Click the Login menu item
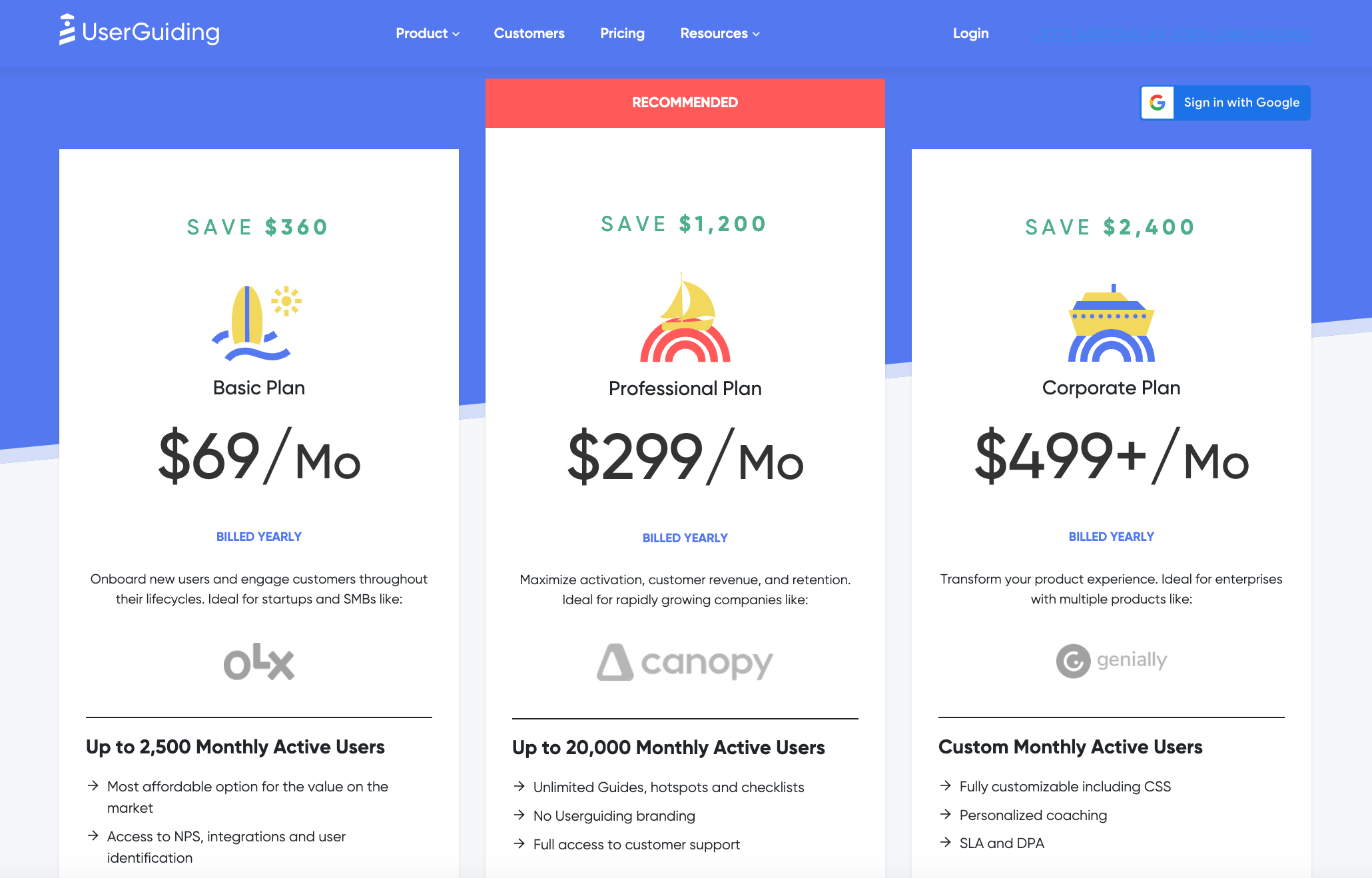The height and width of the screenshot is (878, 1372). tap(969, 33)
